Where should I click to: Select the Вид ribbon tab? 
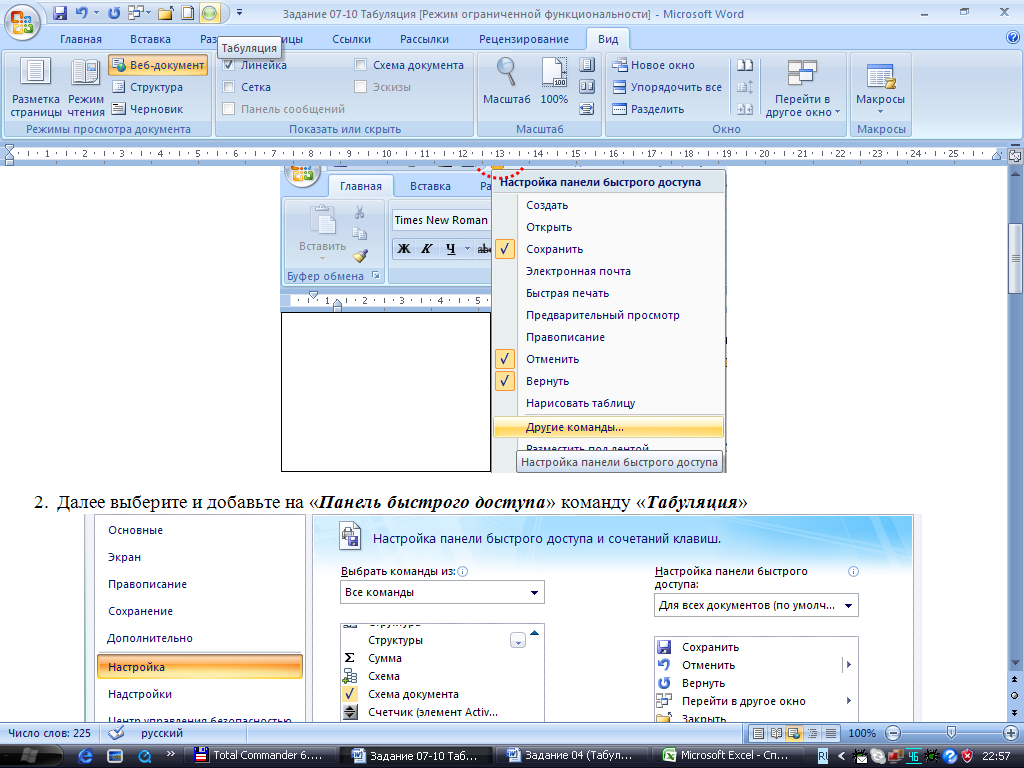(608, 39)
